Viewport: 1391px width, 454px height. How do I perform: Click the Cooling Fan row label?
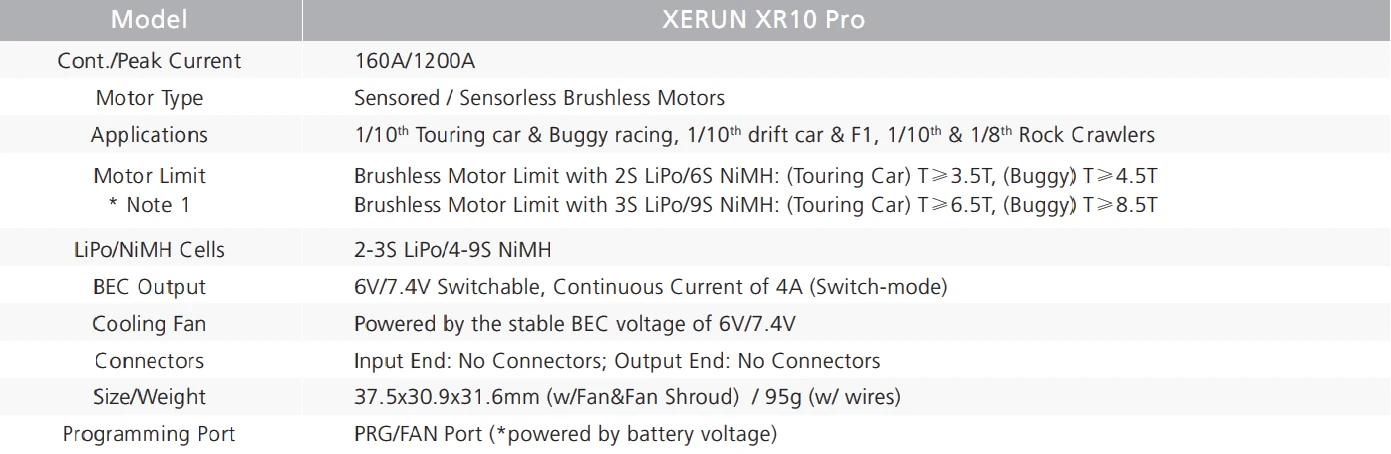tap(149, 324)
